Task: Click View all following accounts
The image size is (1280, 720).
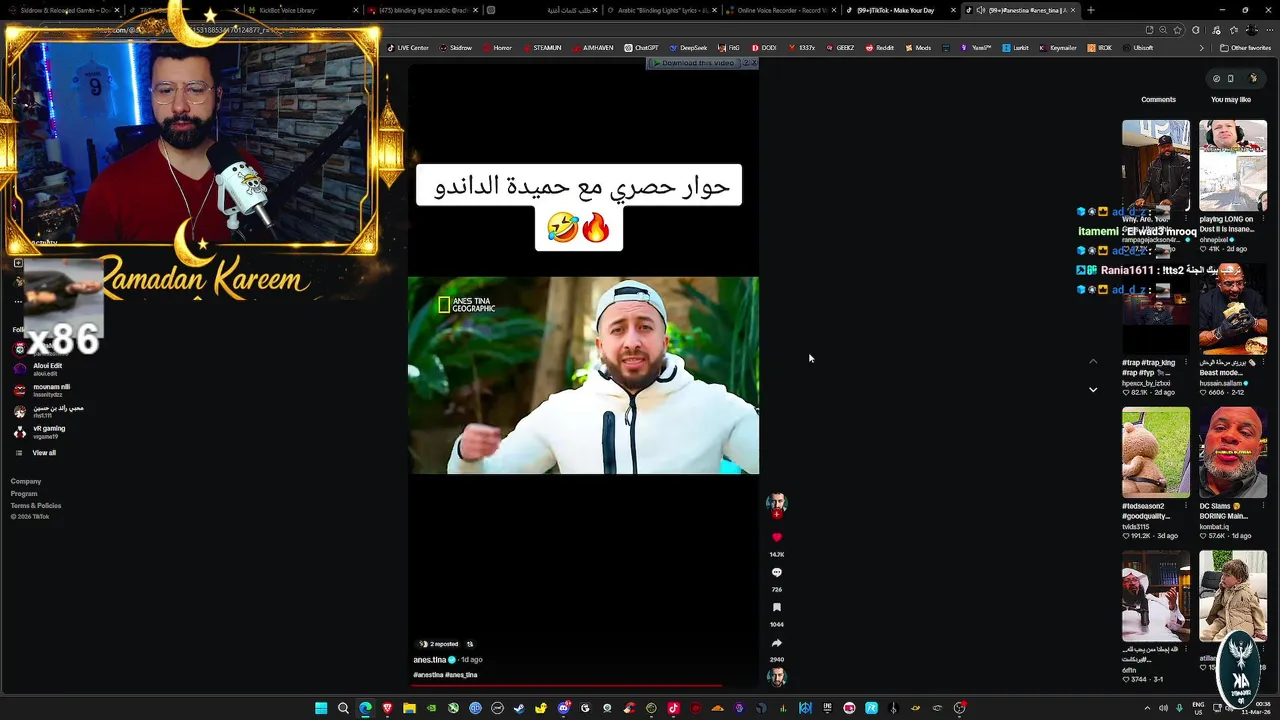Action: [x=44, y=453]
